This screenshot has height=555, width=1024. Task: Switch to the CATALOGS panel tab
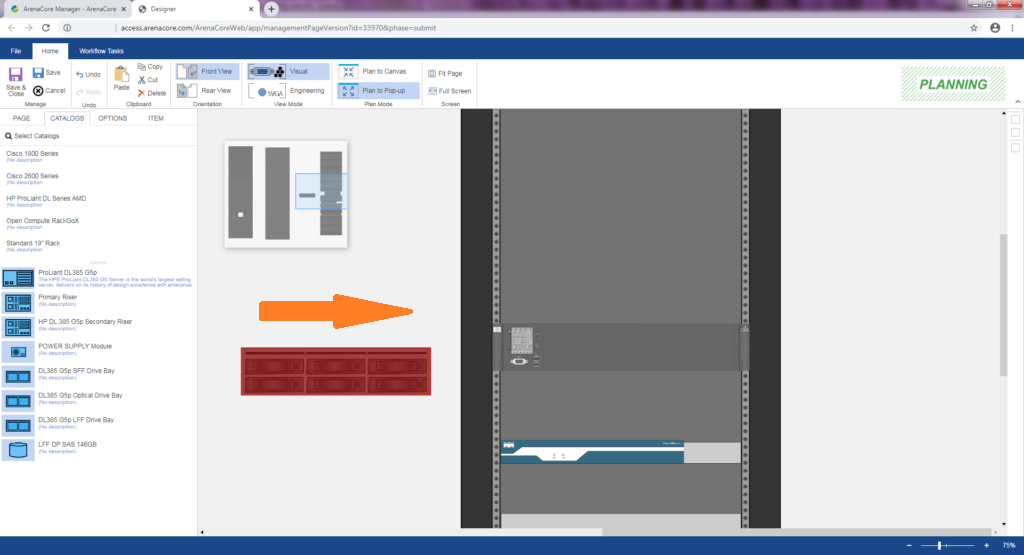[67, 118]
